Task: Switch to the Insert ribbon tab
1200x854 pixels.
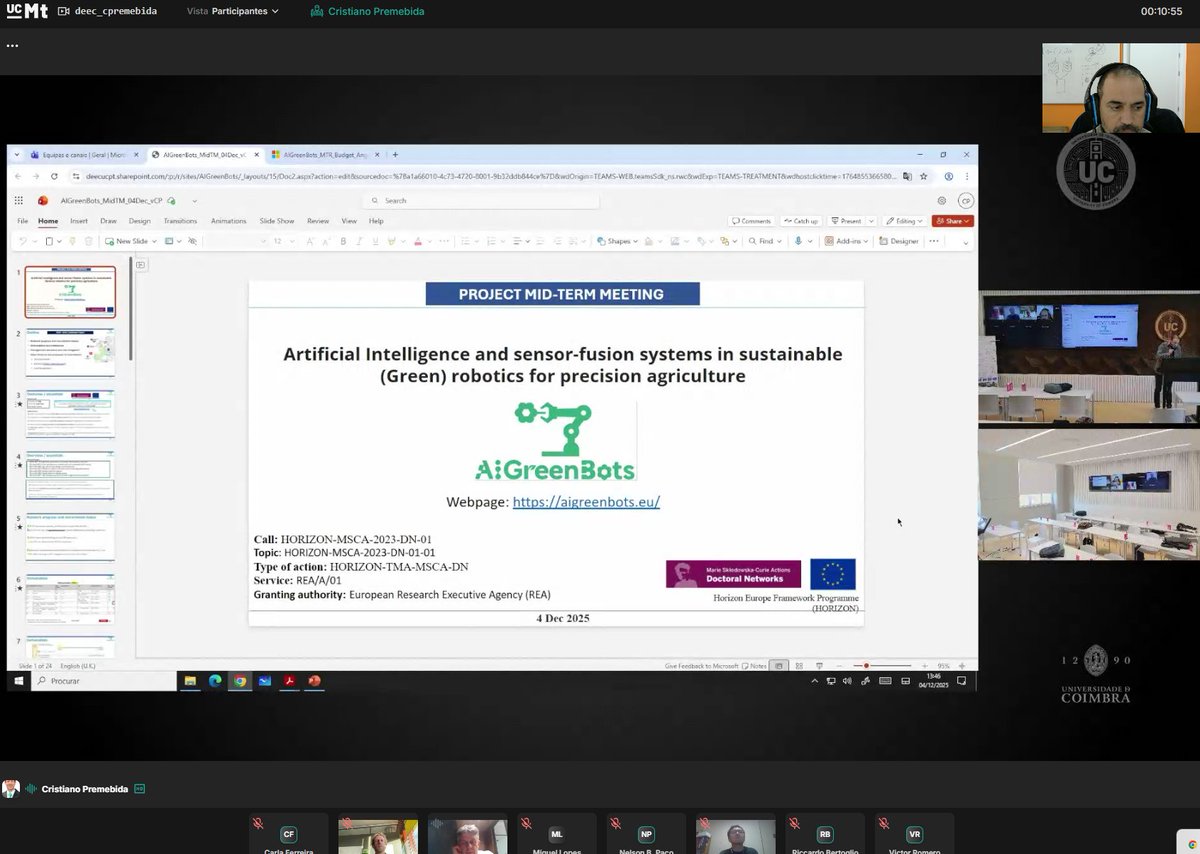Action: pos(79,221)
